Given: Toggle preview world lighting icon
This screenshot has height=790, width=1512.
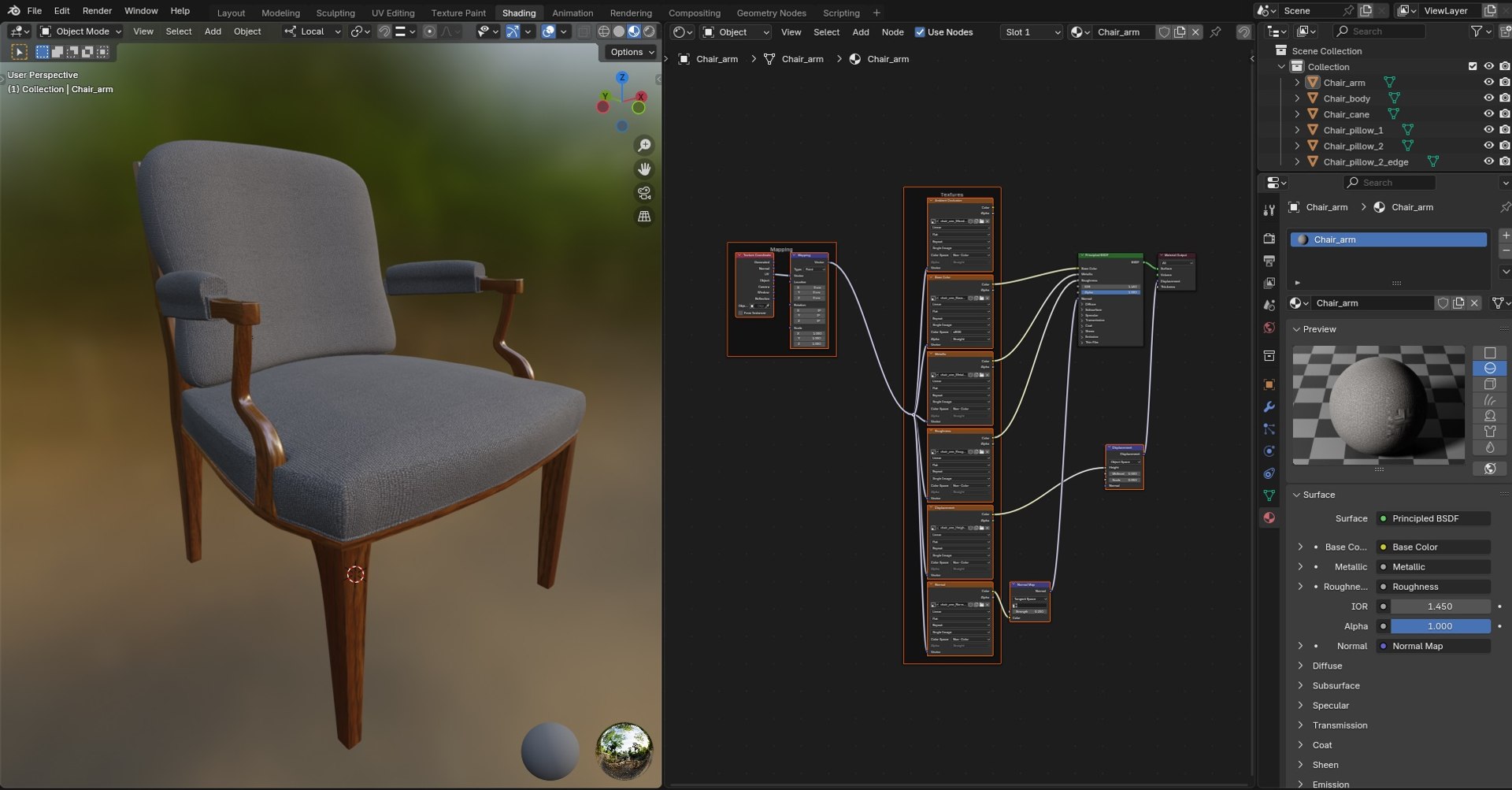Looking at the screenshot, I should [x=1490, y=469].
